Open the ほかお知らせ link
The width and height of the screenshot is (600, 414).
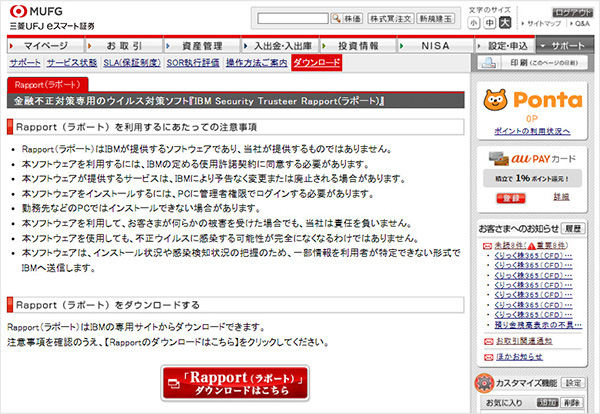point(519,357)
